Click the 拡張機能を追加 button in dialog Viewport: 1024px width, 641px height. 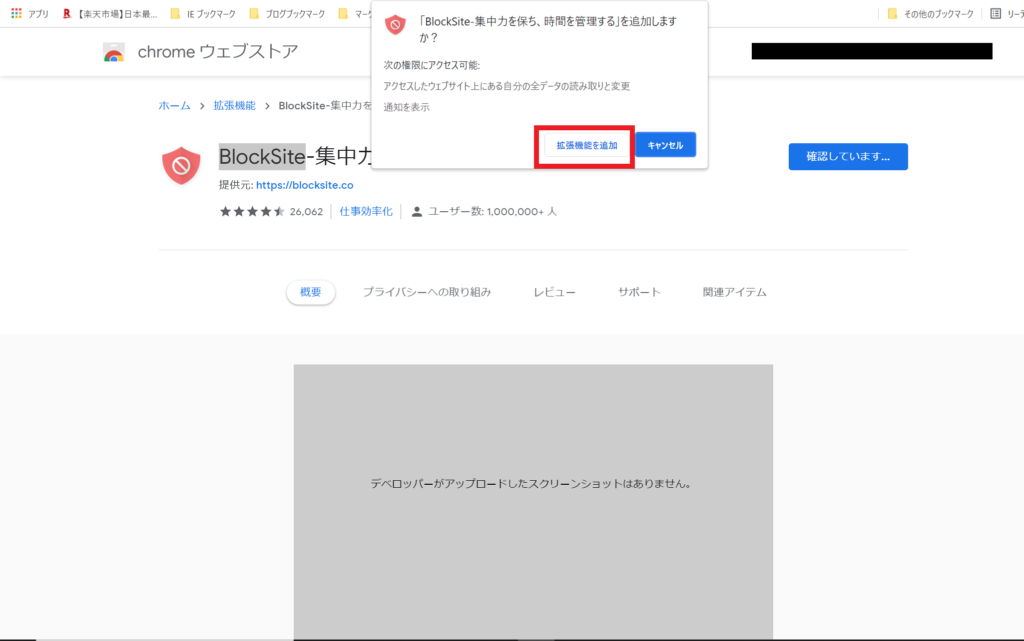coord(586,145)
